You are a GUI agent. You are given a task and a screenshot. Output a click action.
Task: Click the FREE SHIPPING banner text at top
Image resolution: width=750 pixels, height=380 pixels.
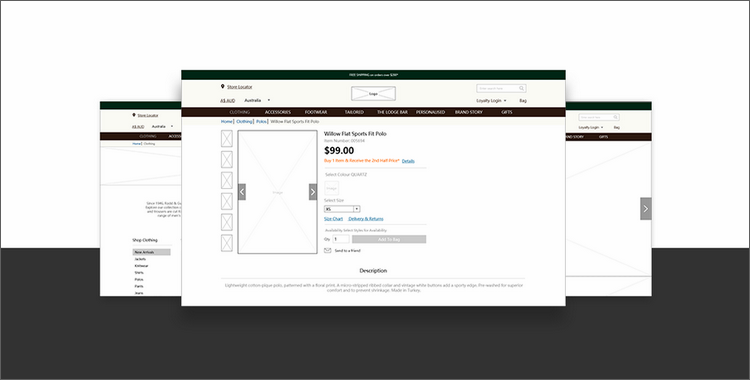point(374,75)
